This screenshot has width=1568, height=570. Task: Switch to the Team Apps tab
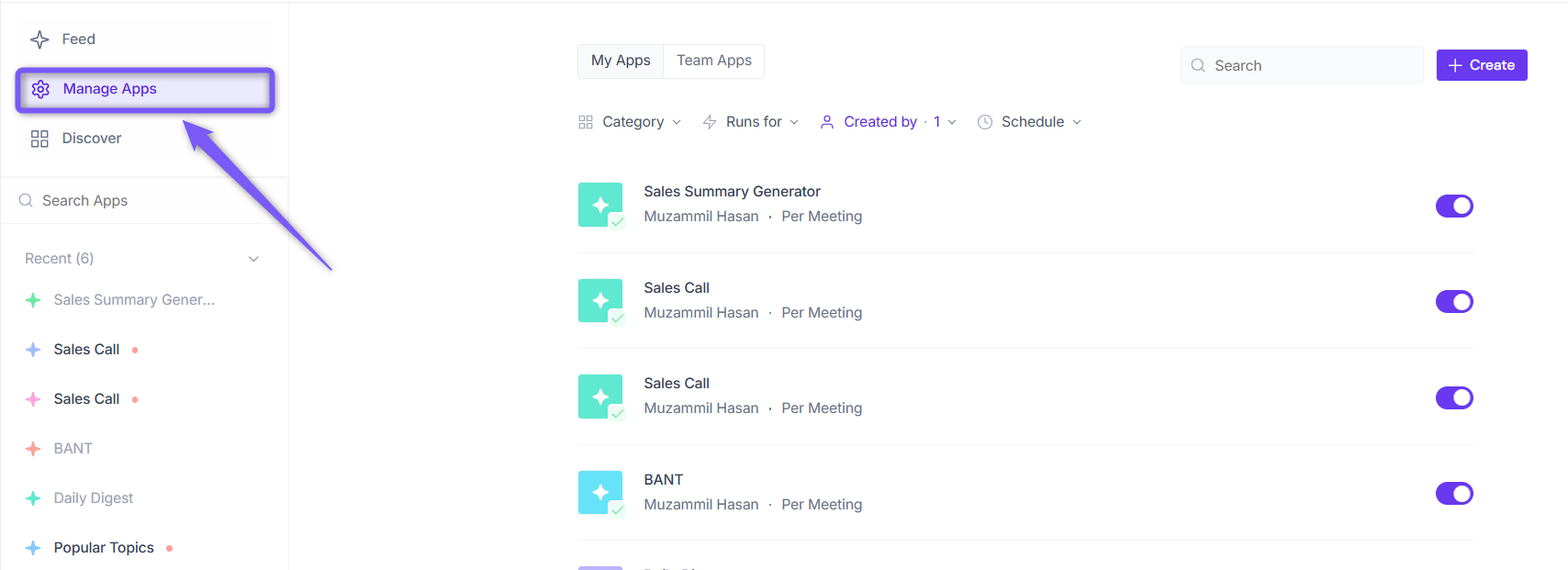(714, 61)
